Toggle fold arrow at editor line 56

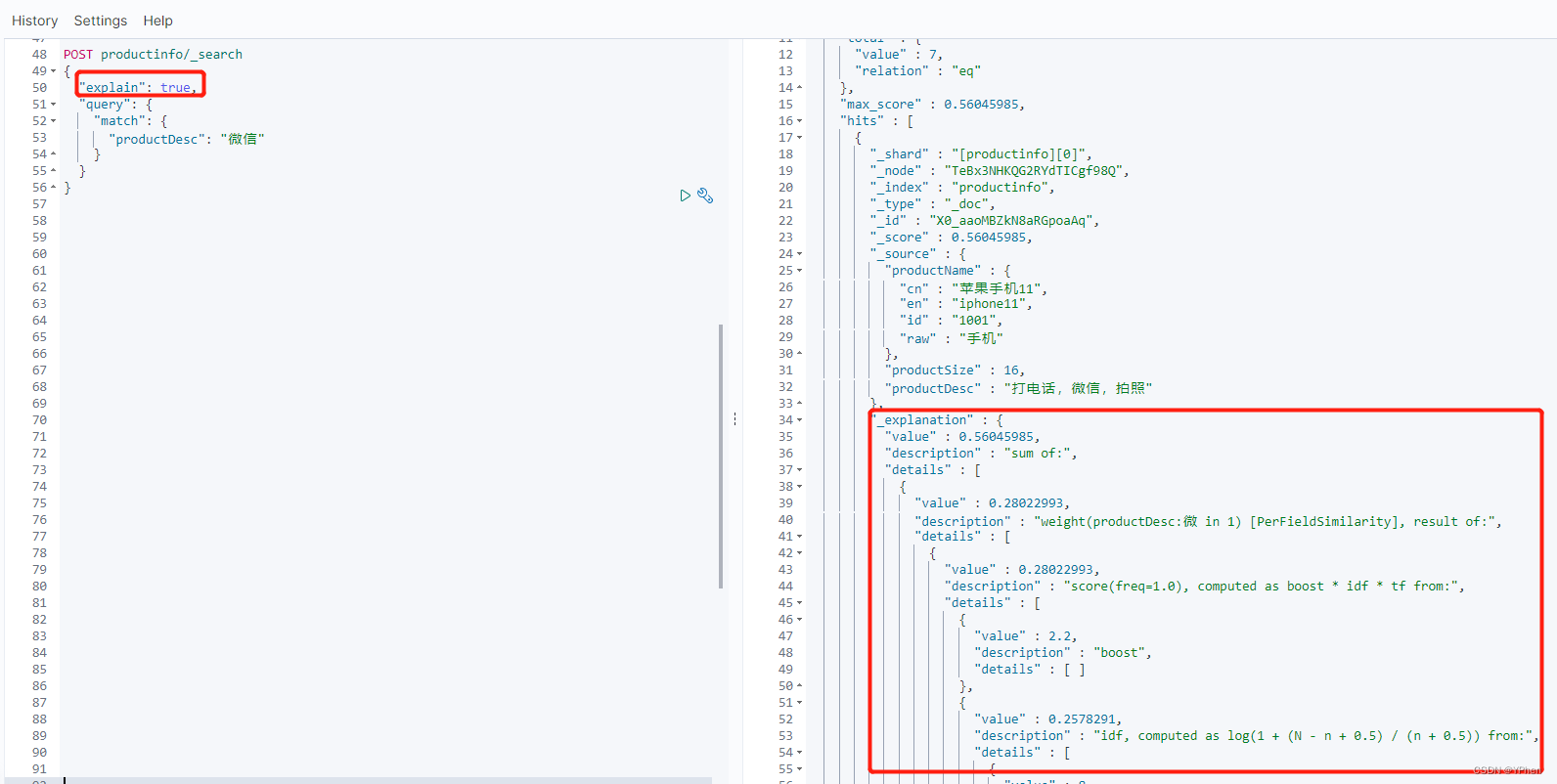click(53, 188)
